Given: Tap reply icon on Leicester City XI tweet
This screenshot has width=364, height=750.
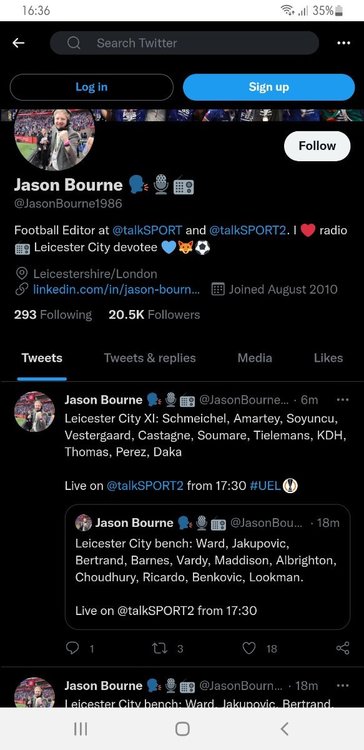Looking at the screenshot, I should coord(72,648).
